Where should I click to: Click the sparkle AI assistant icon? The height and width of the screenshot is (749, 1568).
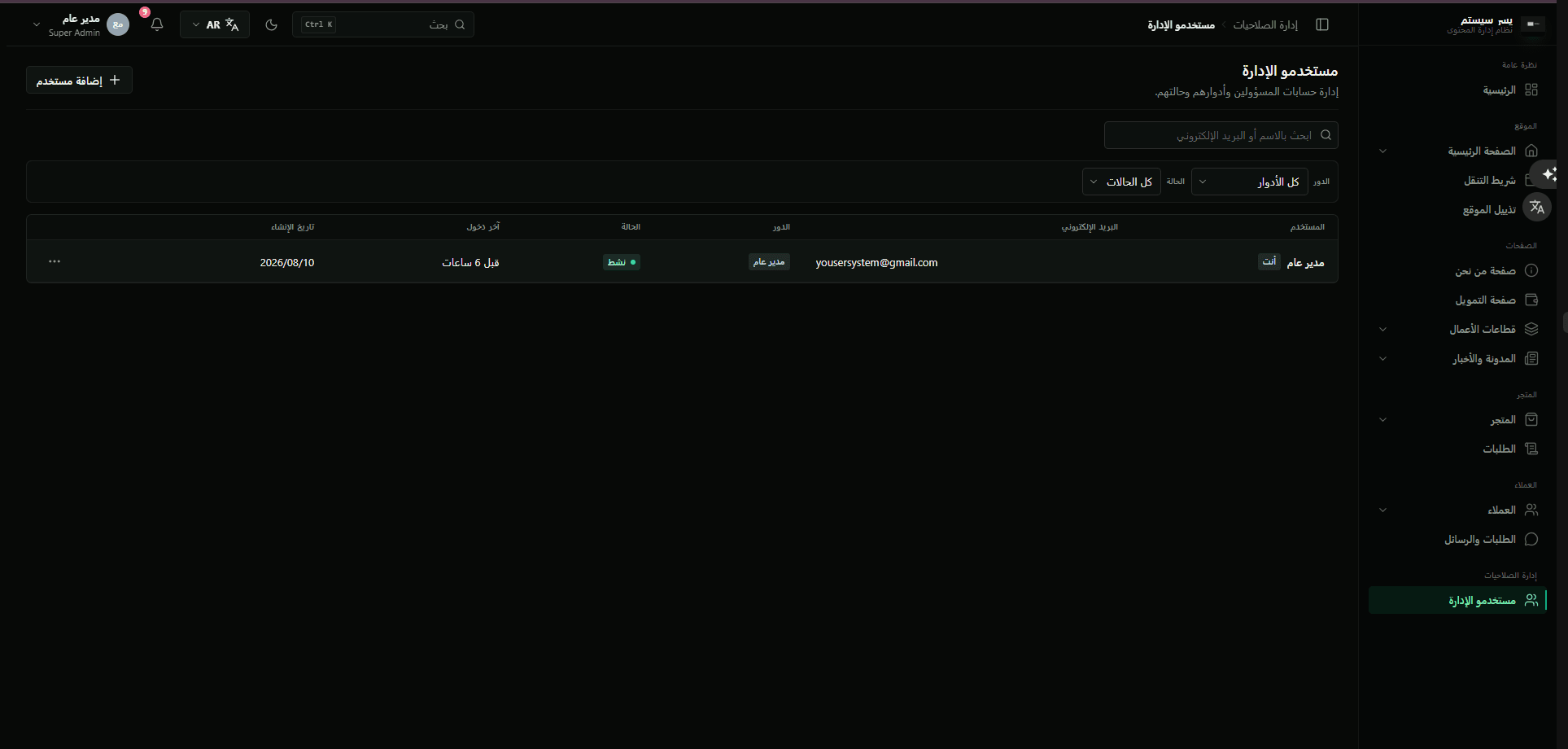tap(1549, 174)
